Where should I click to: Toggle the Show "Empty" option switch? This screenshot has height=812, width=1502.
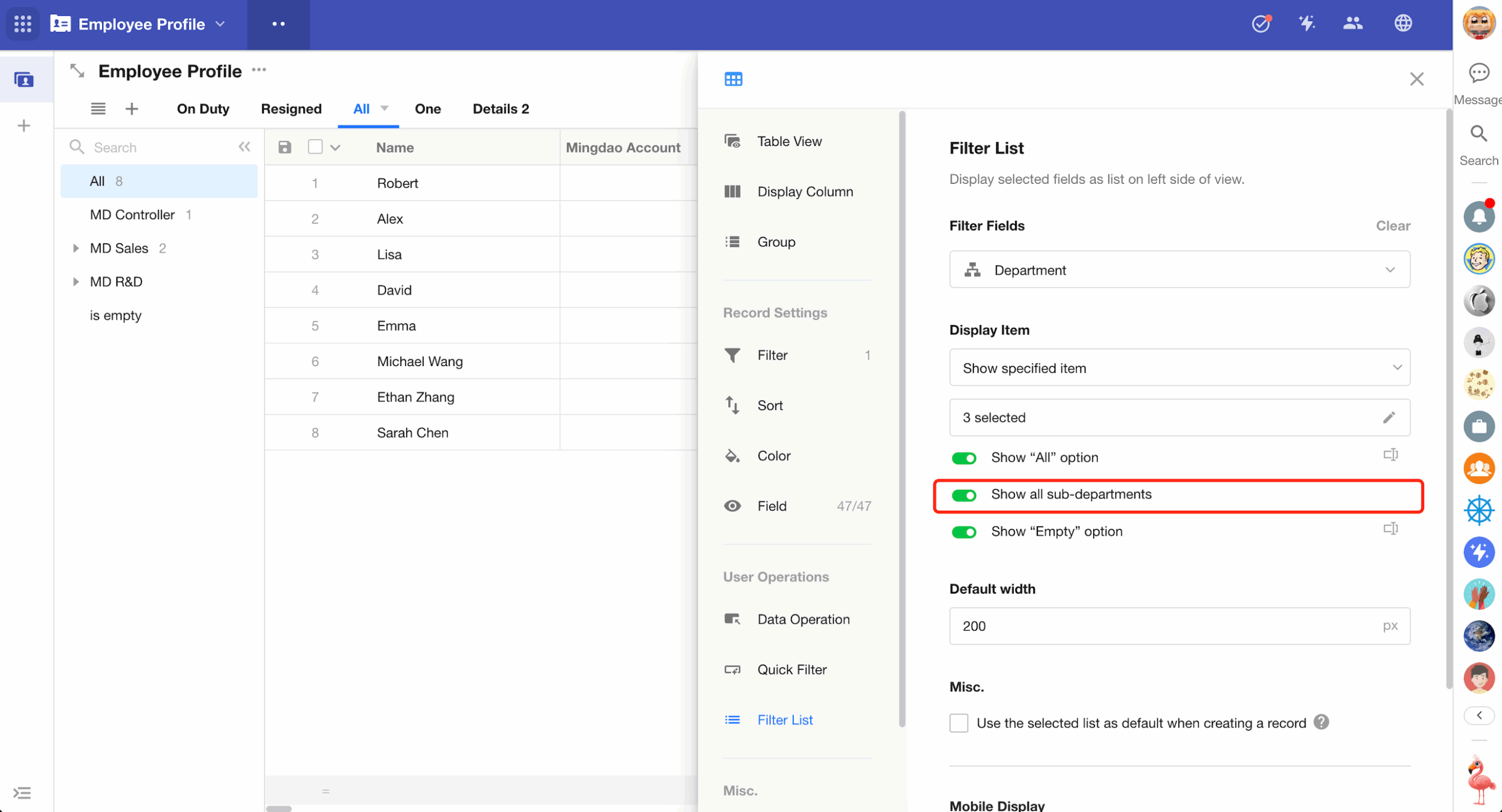[963, 532]
